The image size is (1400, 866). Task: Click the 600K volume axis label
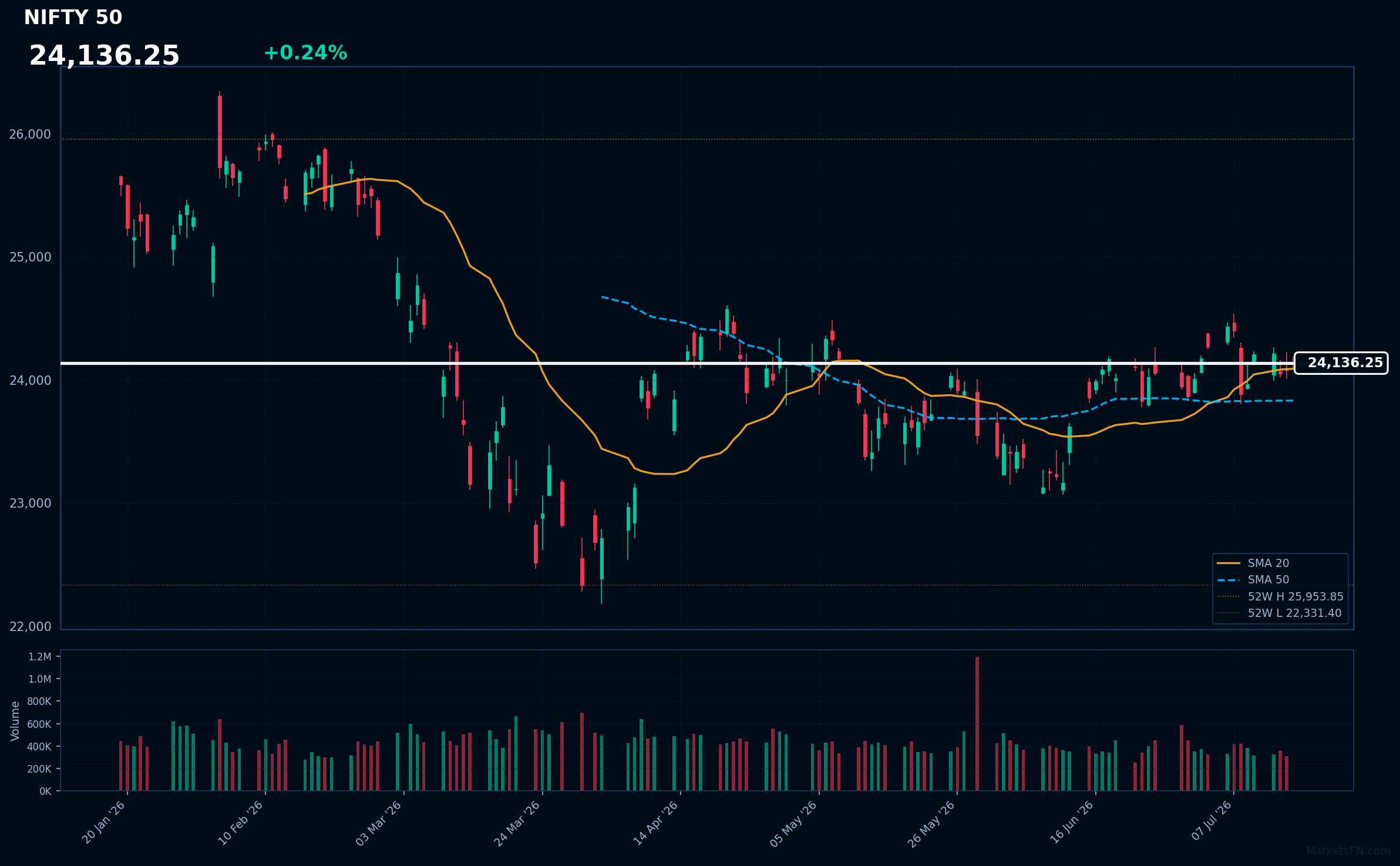click(x=39, y=724)
